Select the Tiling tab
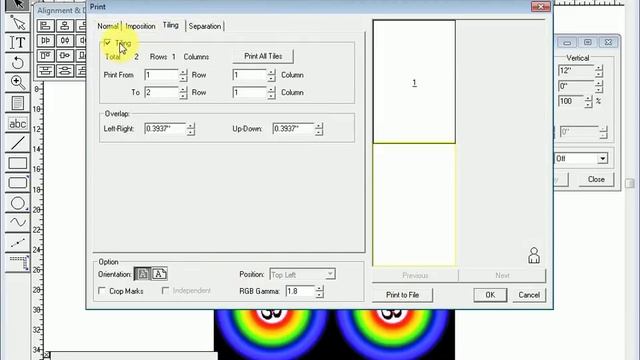Image resolution: width=640 pixels, height=360 pixels. pos(171,25)
